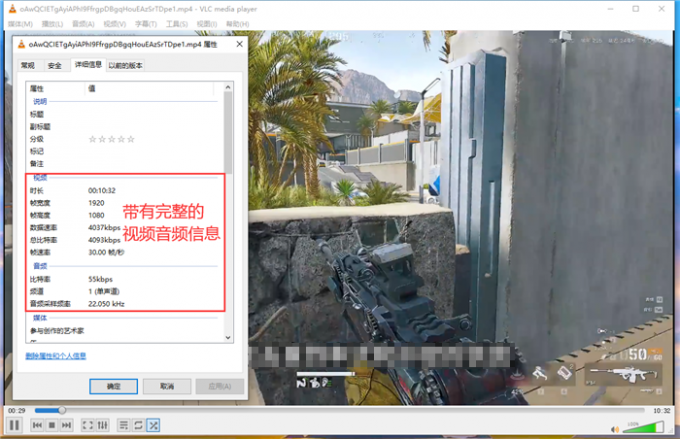Select the 备注 property row
The width and height of the screenshot is (680, 439).
click(x=124, y=164)
